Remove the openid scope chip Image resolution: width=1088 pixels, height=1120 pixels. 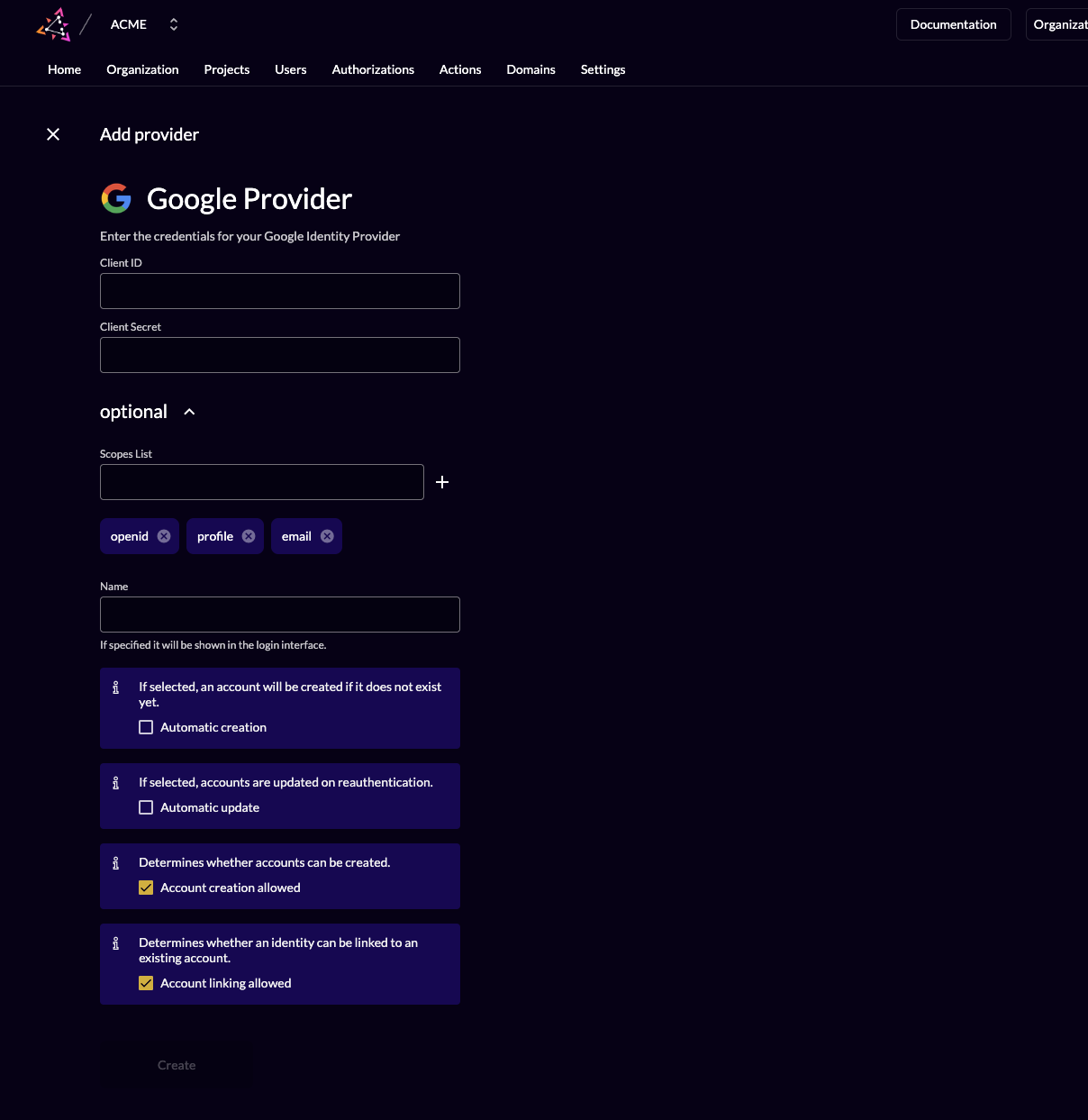164,536
